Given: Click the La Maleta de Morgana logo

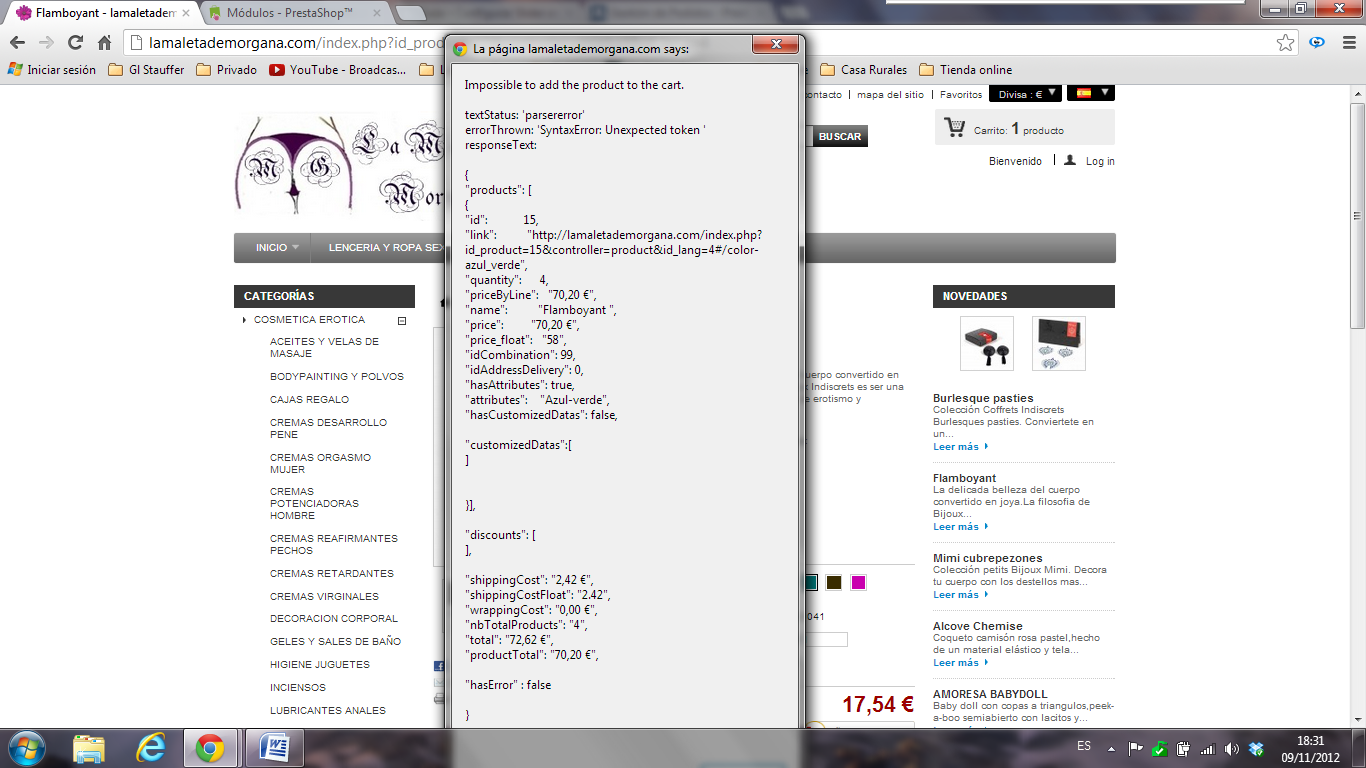Looking at the screenshot, I should click(x=340, y=167).
